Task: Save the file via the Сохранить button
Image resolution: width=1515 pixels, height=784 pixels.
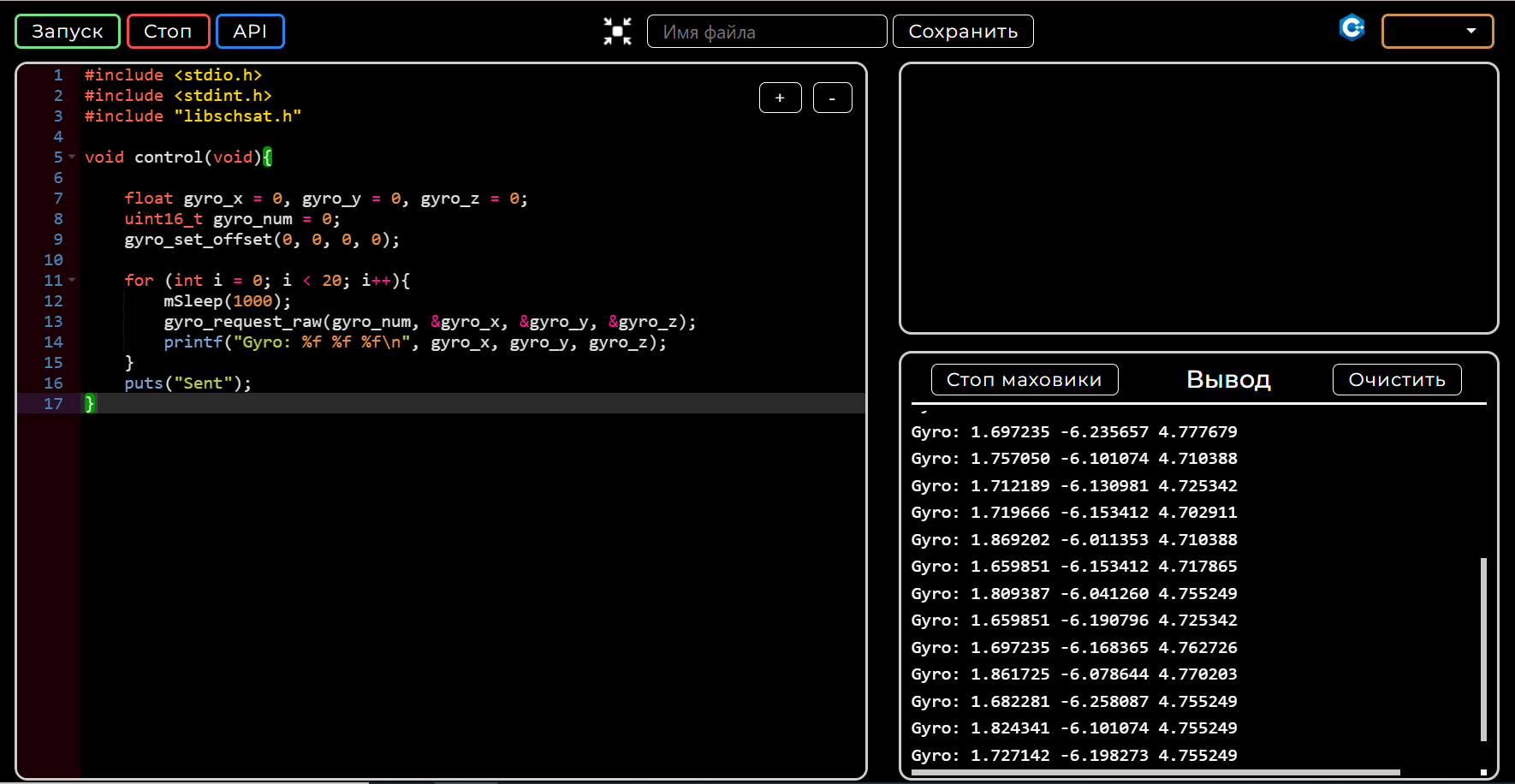Action: [x=962, y=31]
